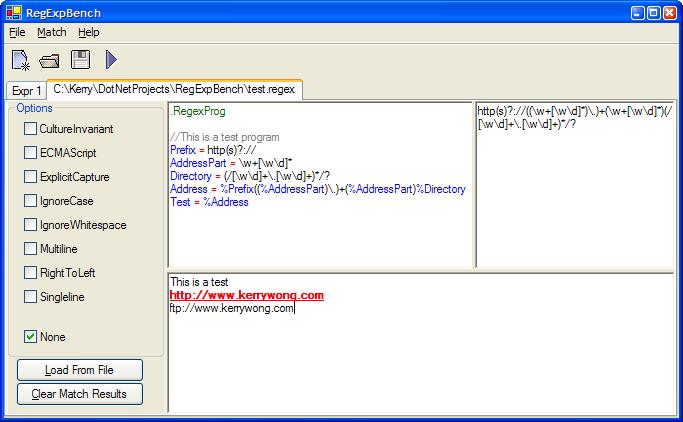
Task: Click the Prefix definition line
Action: point(213,150)
